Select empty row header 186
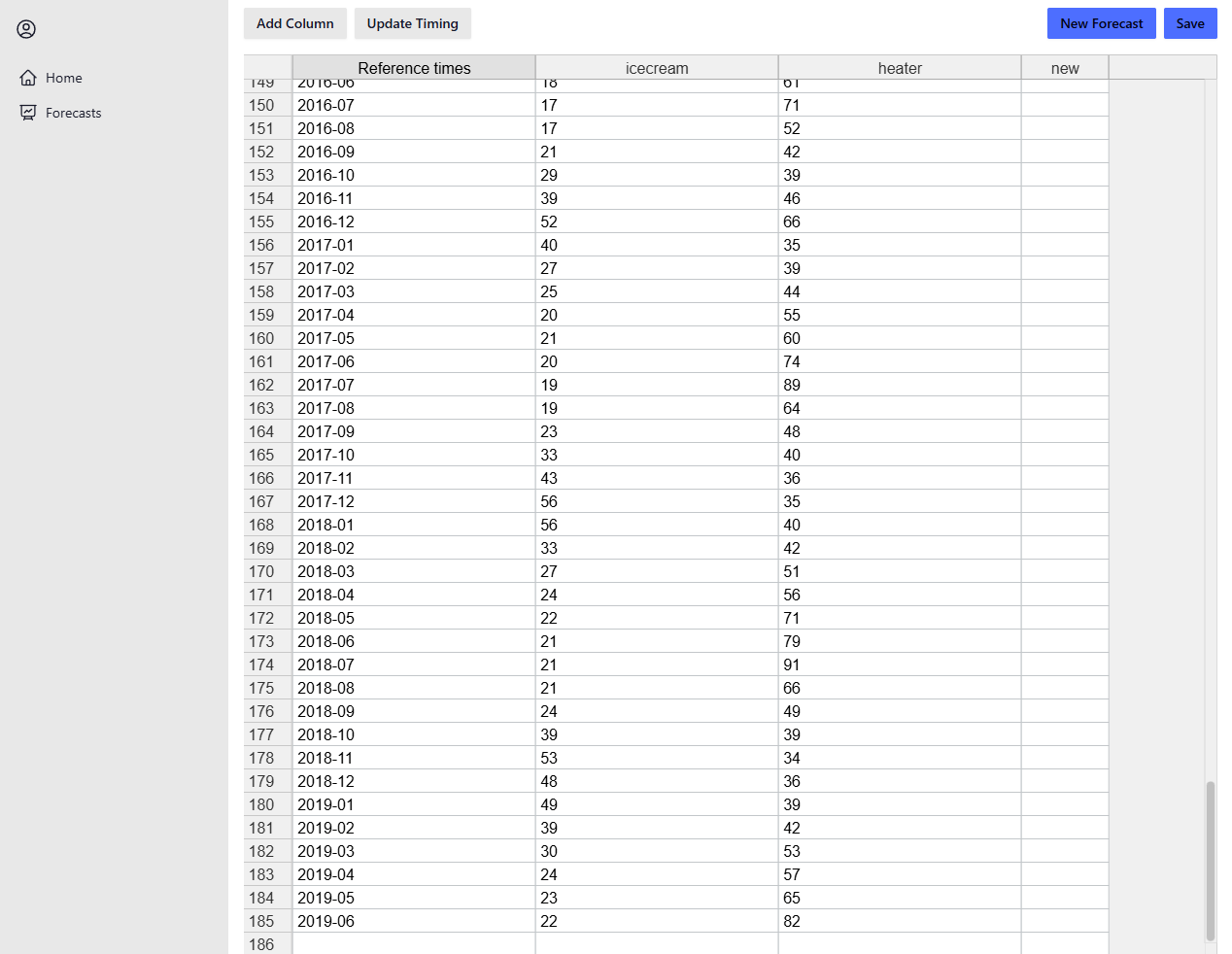The height and width of the screenshot is (954, 1232). point(268,944)
